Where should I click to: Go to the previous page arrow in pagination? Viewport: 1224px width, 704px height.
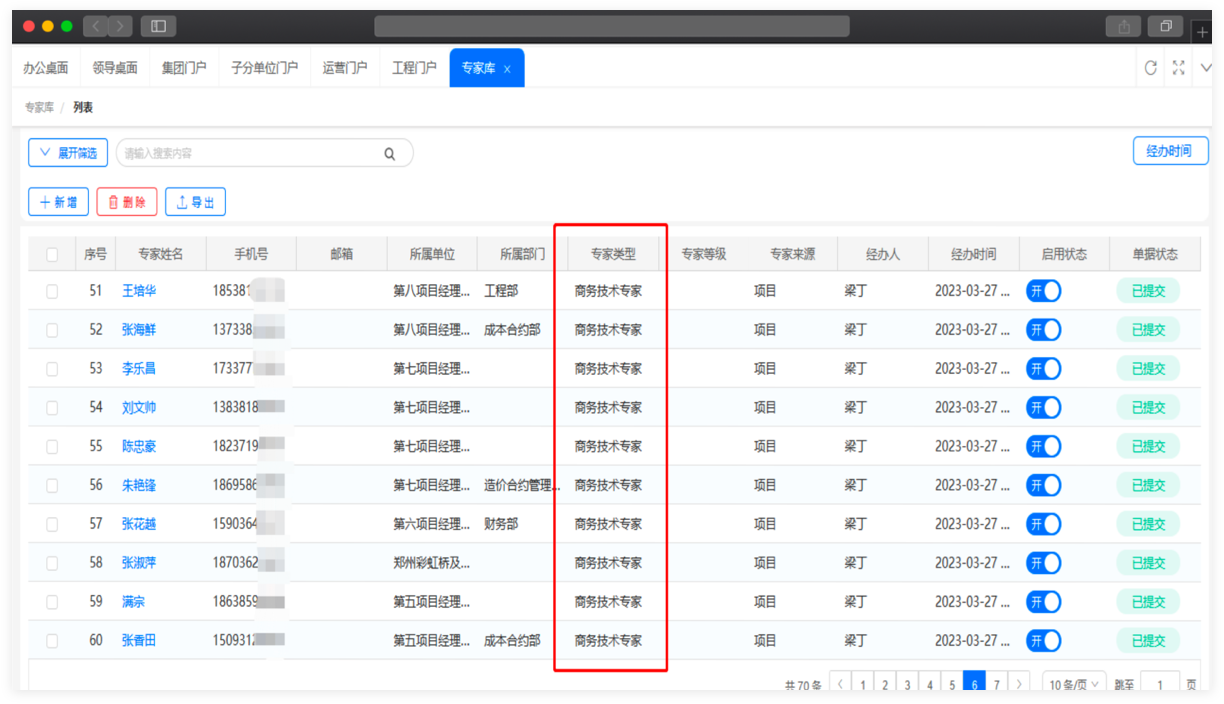[x=840, y=684]
